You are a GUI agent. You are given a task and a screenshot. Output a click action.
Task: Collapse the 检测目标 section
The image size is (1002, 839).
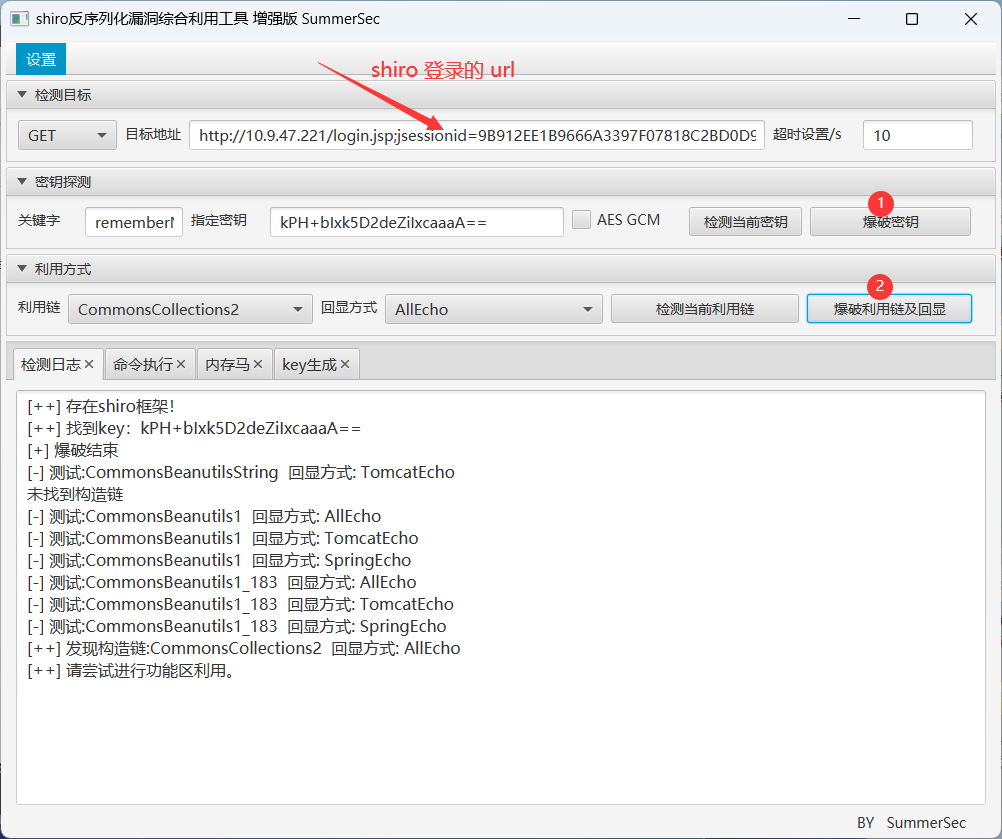(22, 95)
